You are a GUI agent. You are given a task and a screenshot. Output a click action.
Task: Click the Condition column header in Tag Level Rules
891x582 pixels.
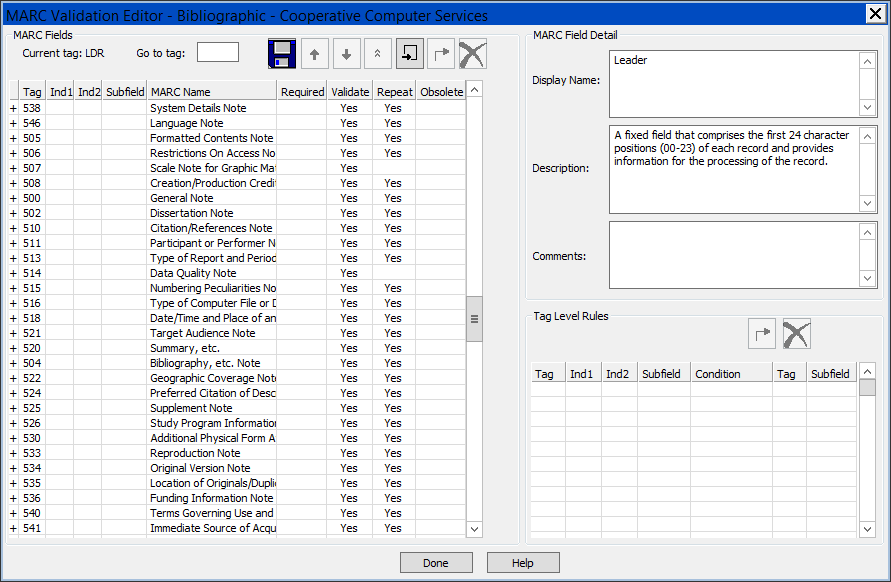pos(731,374)
